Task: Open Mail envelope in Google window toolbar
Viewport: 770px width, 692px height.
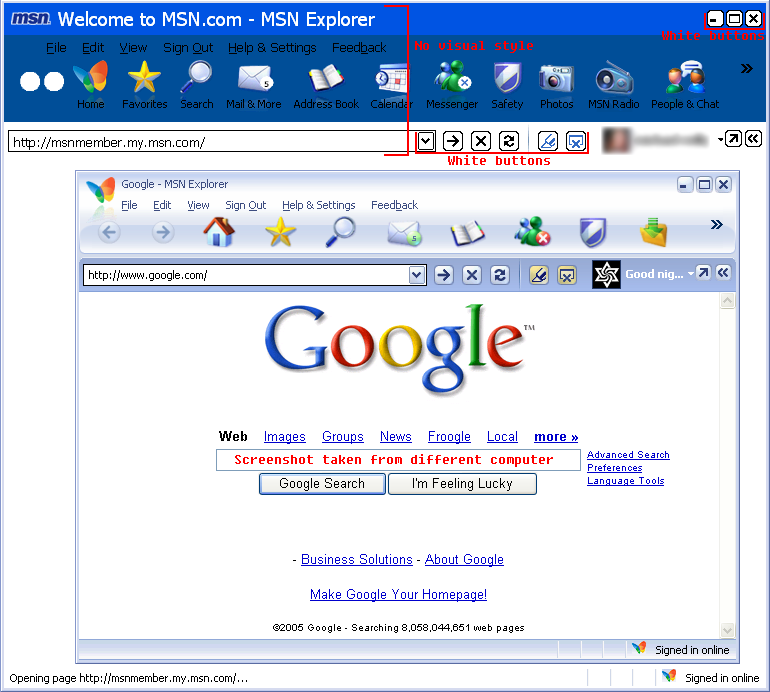Action: [x=404, y=233]
